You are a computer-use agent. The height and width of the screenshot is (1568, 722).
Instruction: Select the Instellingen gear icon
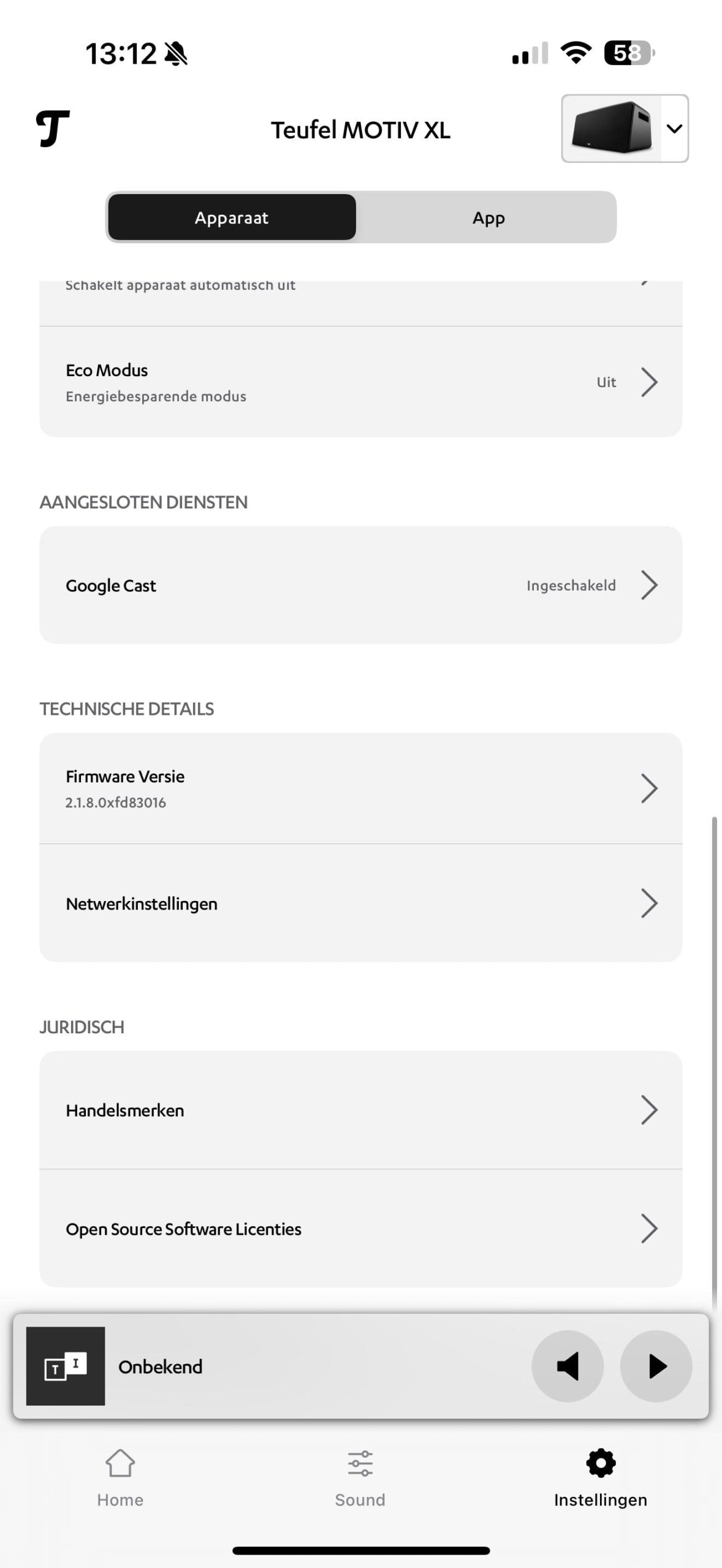click(x=601, y=1464)
